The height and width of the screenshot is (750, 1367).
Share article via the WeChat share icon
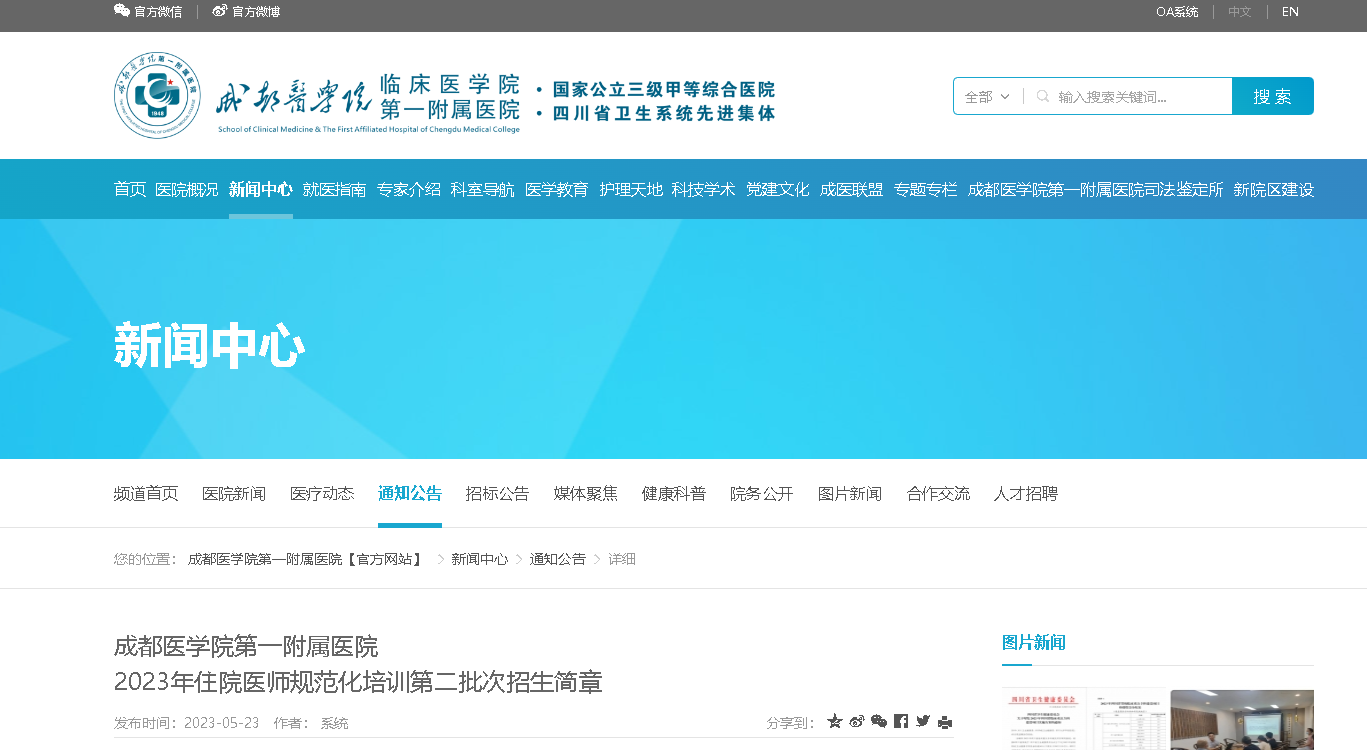pos(879,722)
